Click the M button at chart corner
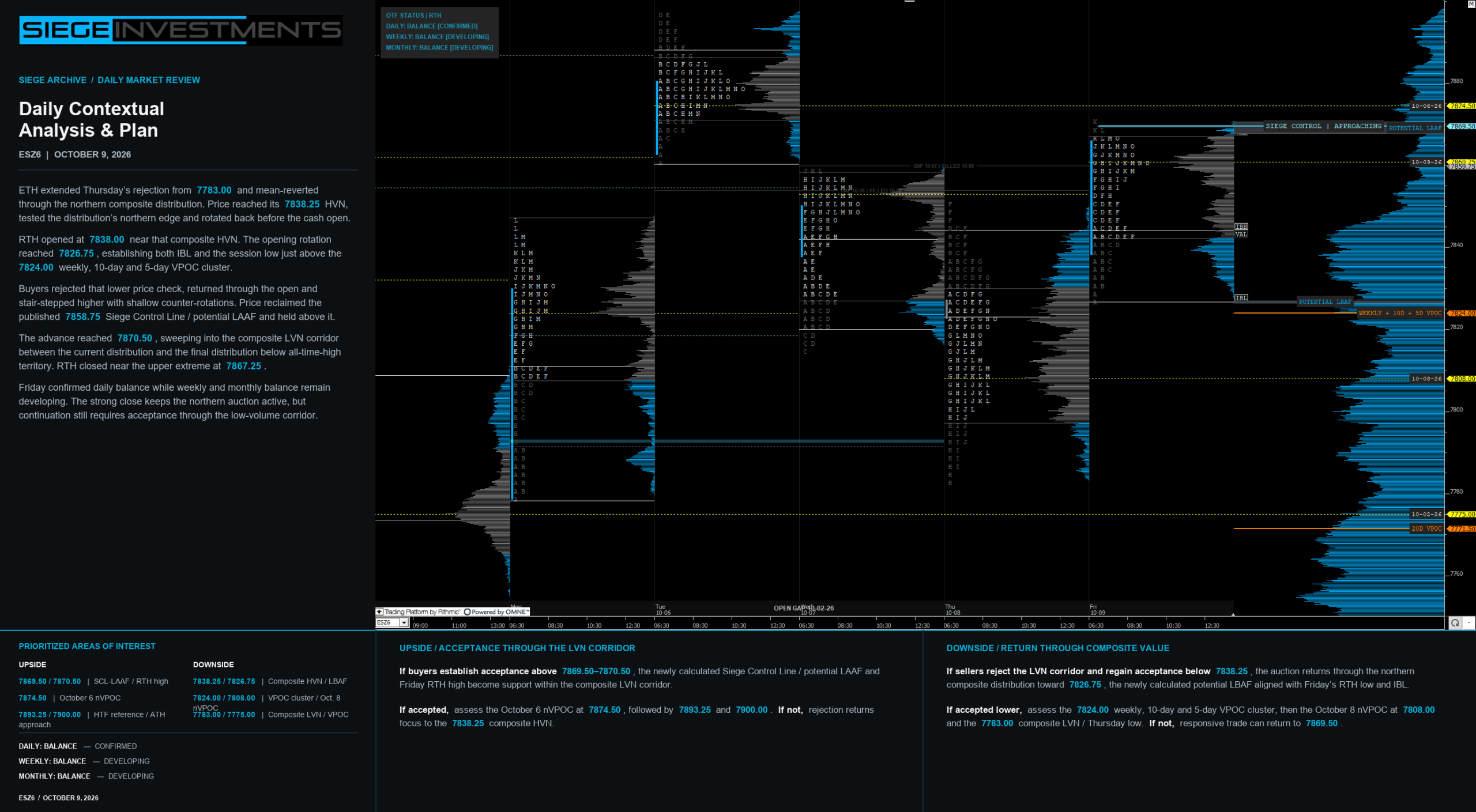Image resolution: width=1476 pixels, height=812 pixels. point(1471,3)
